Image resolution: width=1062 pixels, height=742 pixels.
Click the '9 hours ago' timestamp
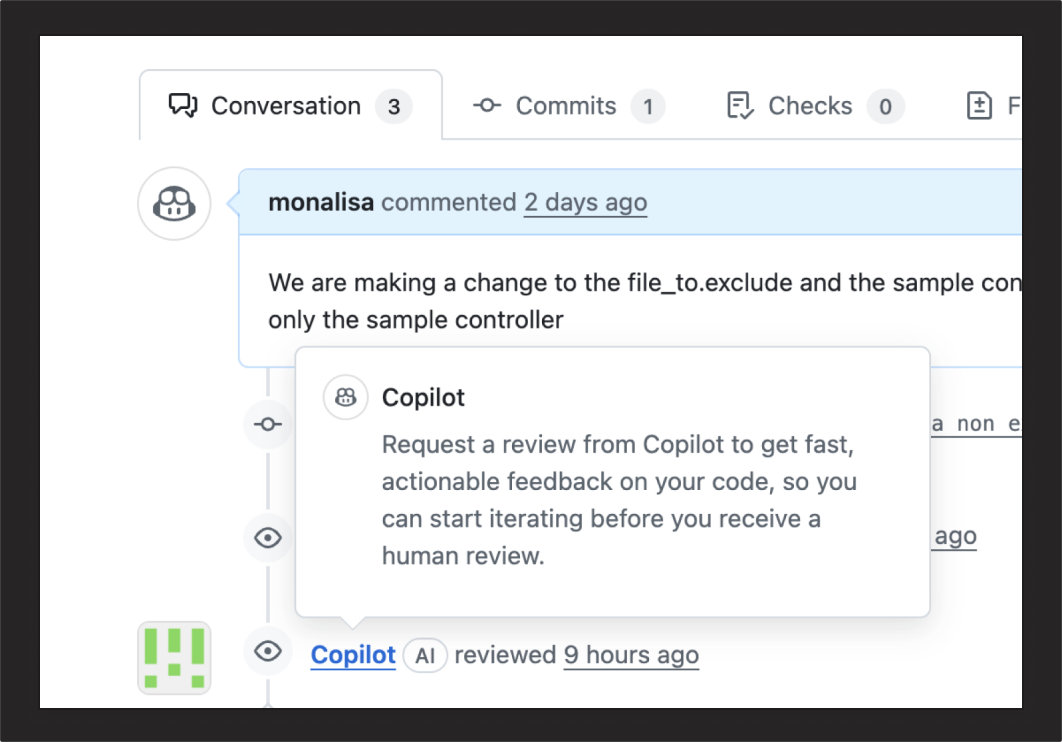click(x=631, y=655)
